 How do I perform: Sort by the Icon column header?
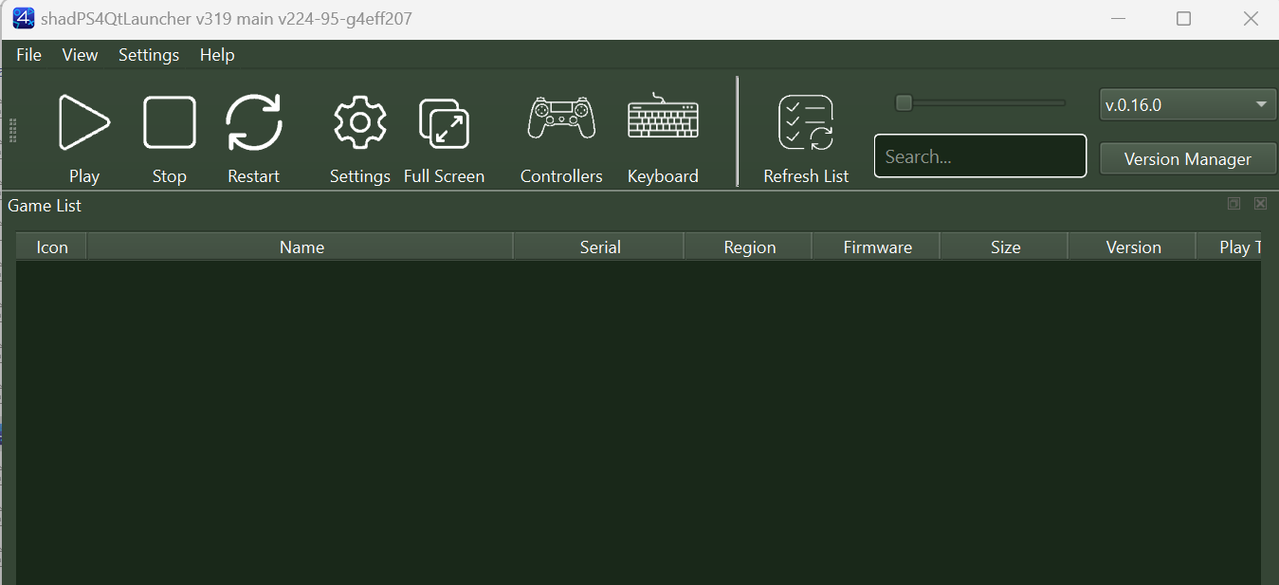pyautogui.click(x=52, y=247)
